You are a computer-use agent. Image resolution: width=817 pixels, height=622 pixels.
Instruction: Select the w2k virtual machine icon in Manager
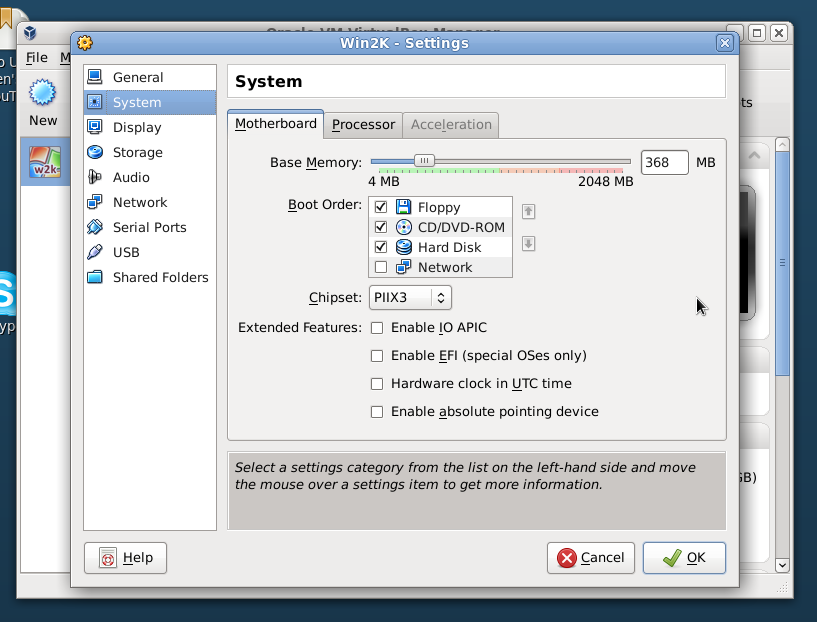click(45, 161)
